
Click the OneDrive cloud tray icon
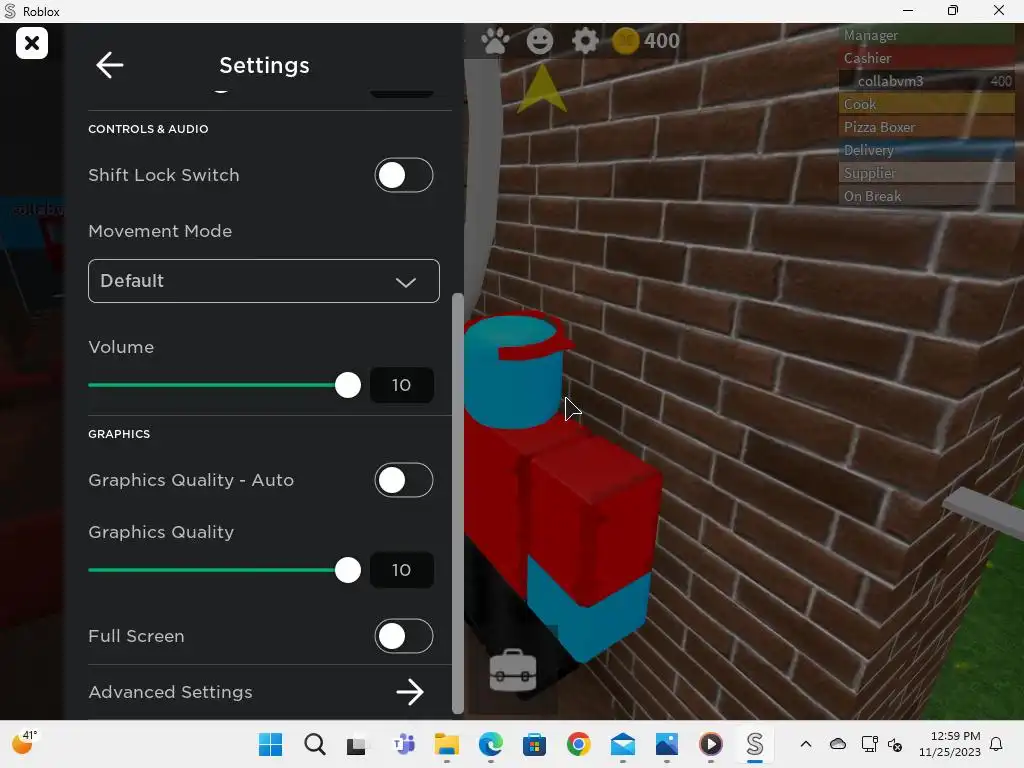pyautogui.click(x=838, y=744)
